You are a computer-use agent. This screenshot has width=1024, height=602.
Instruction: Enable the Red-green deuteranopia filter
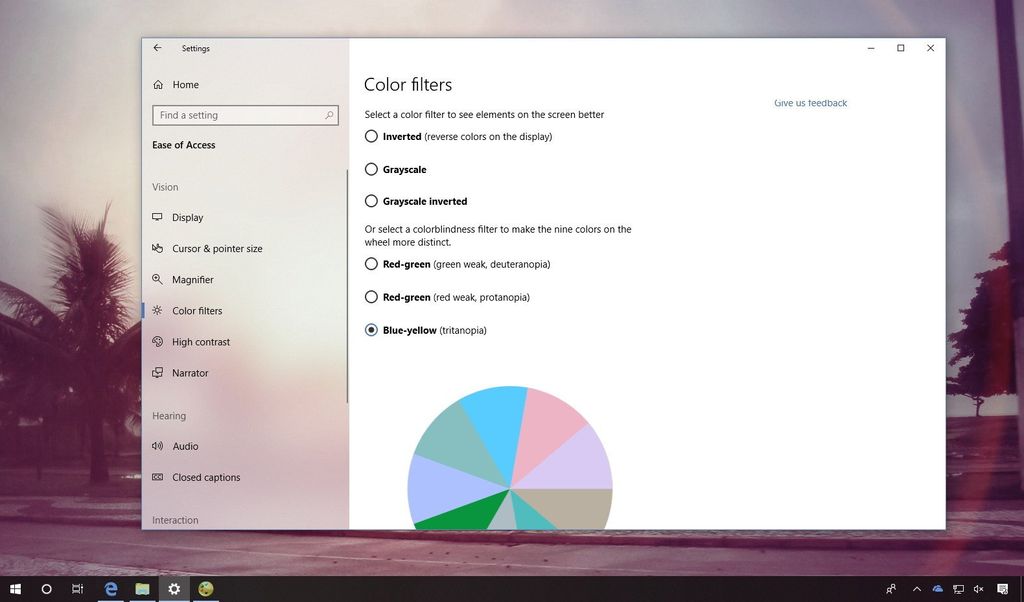click(x=371, y=264)
